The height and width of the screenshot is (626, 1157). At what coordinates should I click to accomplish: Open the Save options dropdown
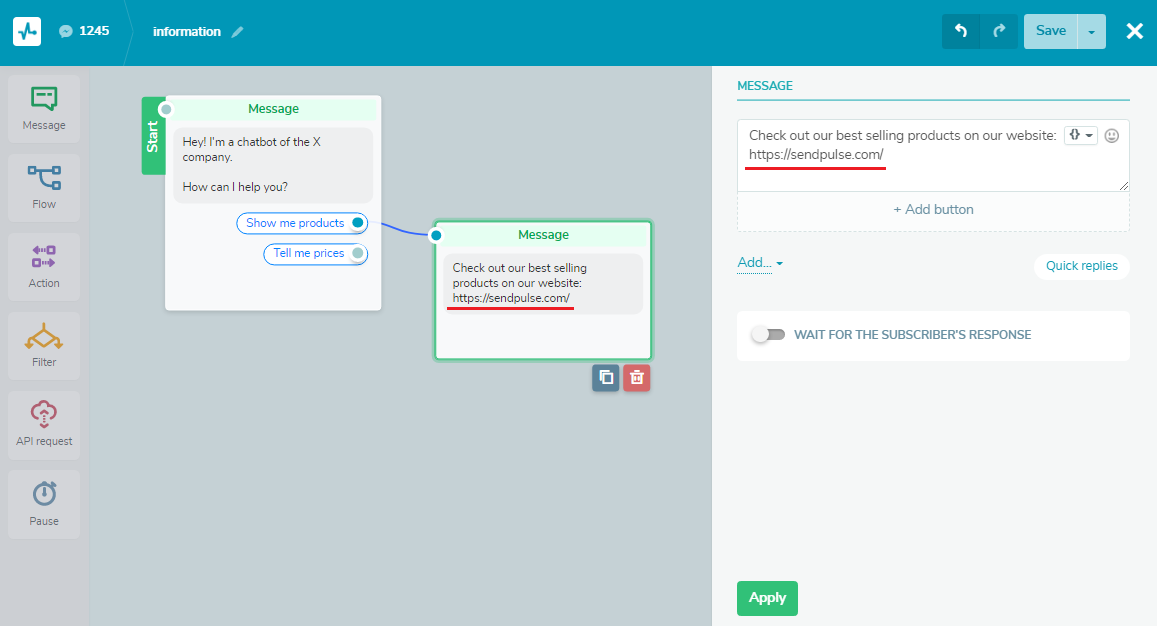pyautogui.click(x=1092, y=31)
